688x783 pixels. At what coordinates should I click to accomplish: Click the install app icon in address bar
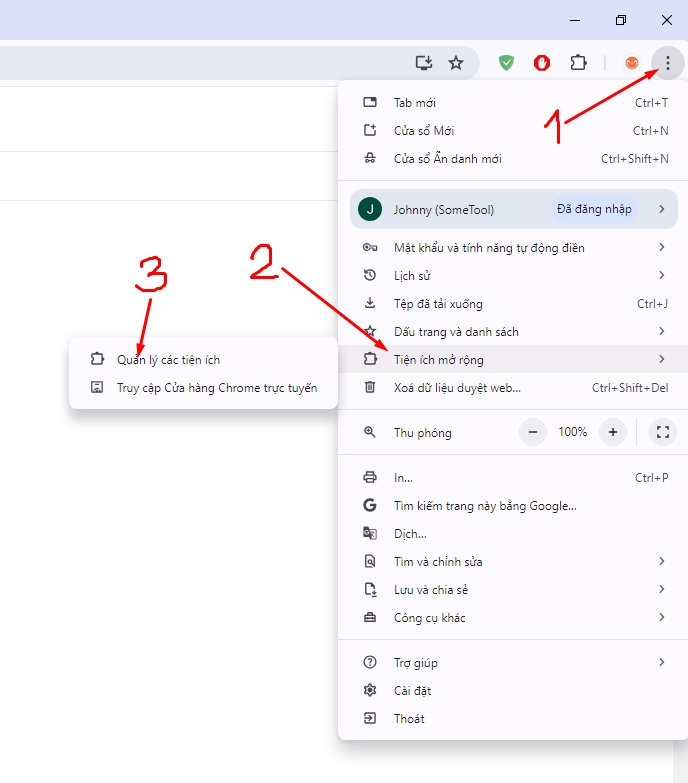[x=424, y=63]
